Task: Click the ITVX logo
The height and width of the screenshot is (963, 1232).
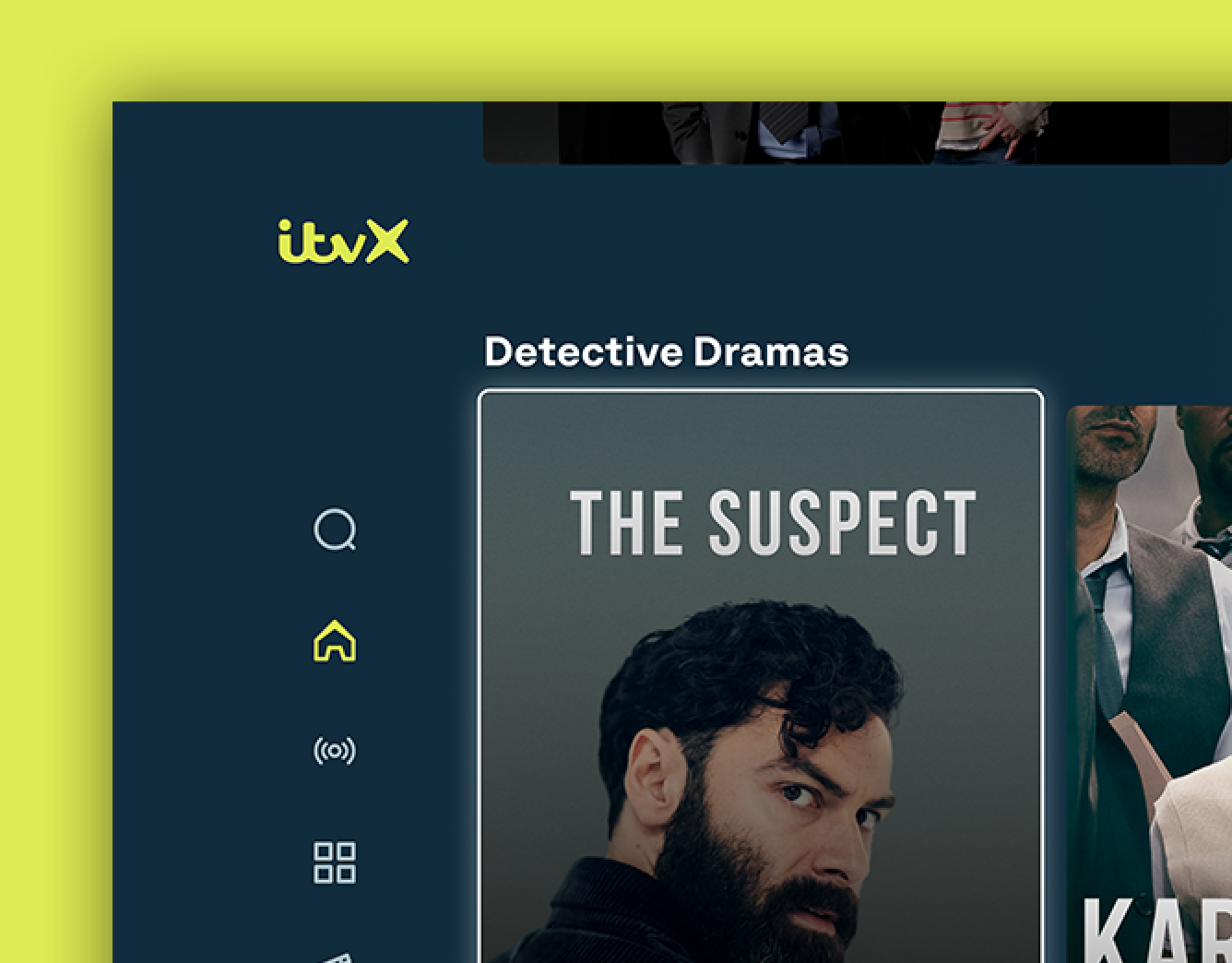Action: click(343, 242)
